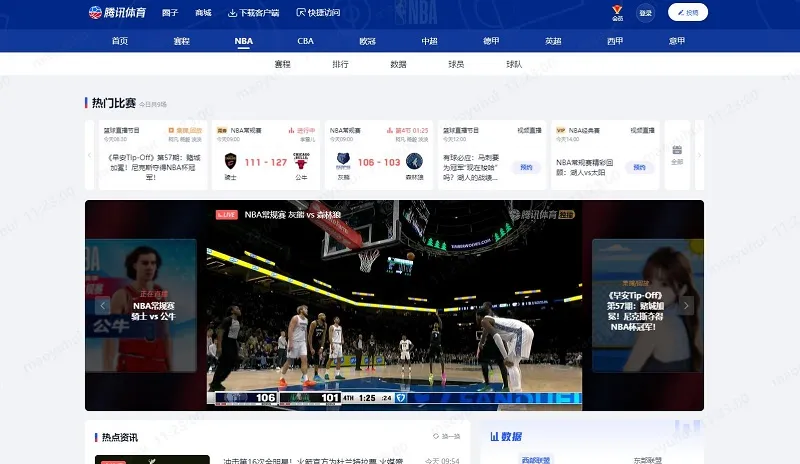Open the 圈子 link in the top bar
800x464 pixels.
click(x=170, y=13)
